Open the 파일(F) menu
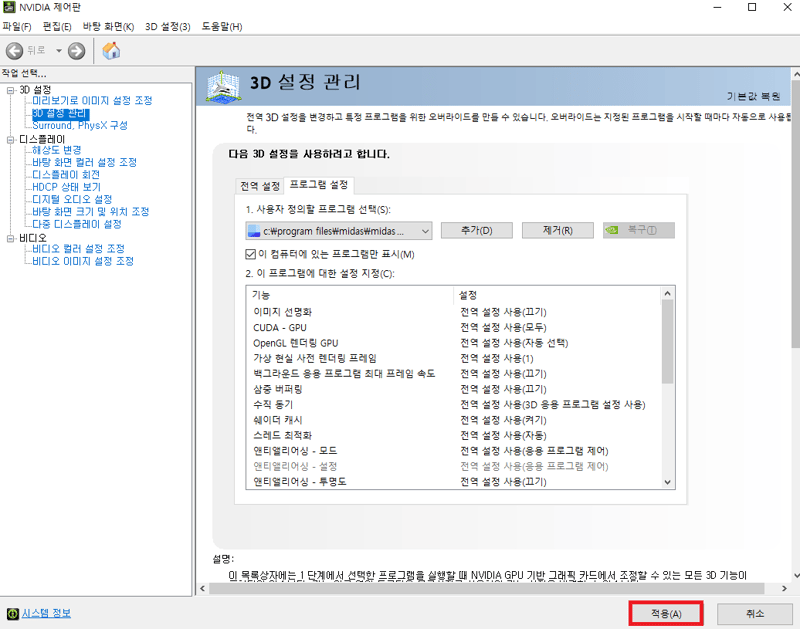Viewport: 800px width, 629px height. (17, 27)
